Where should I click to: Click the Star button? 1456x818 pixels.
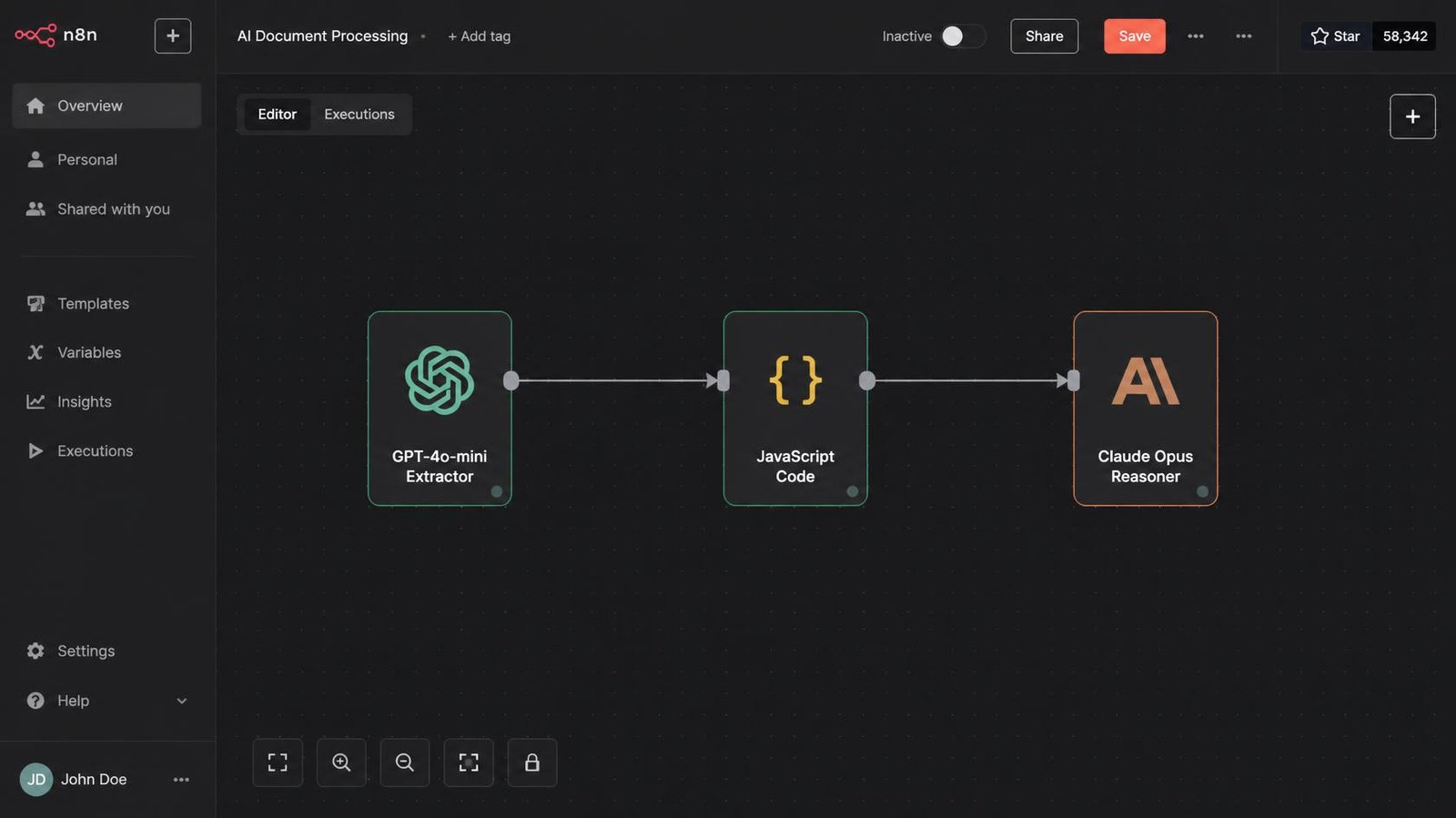1336,36
